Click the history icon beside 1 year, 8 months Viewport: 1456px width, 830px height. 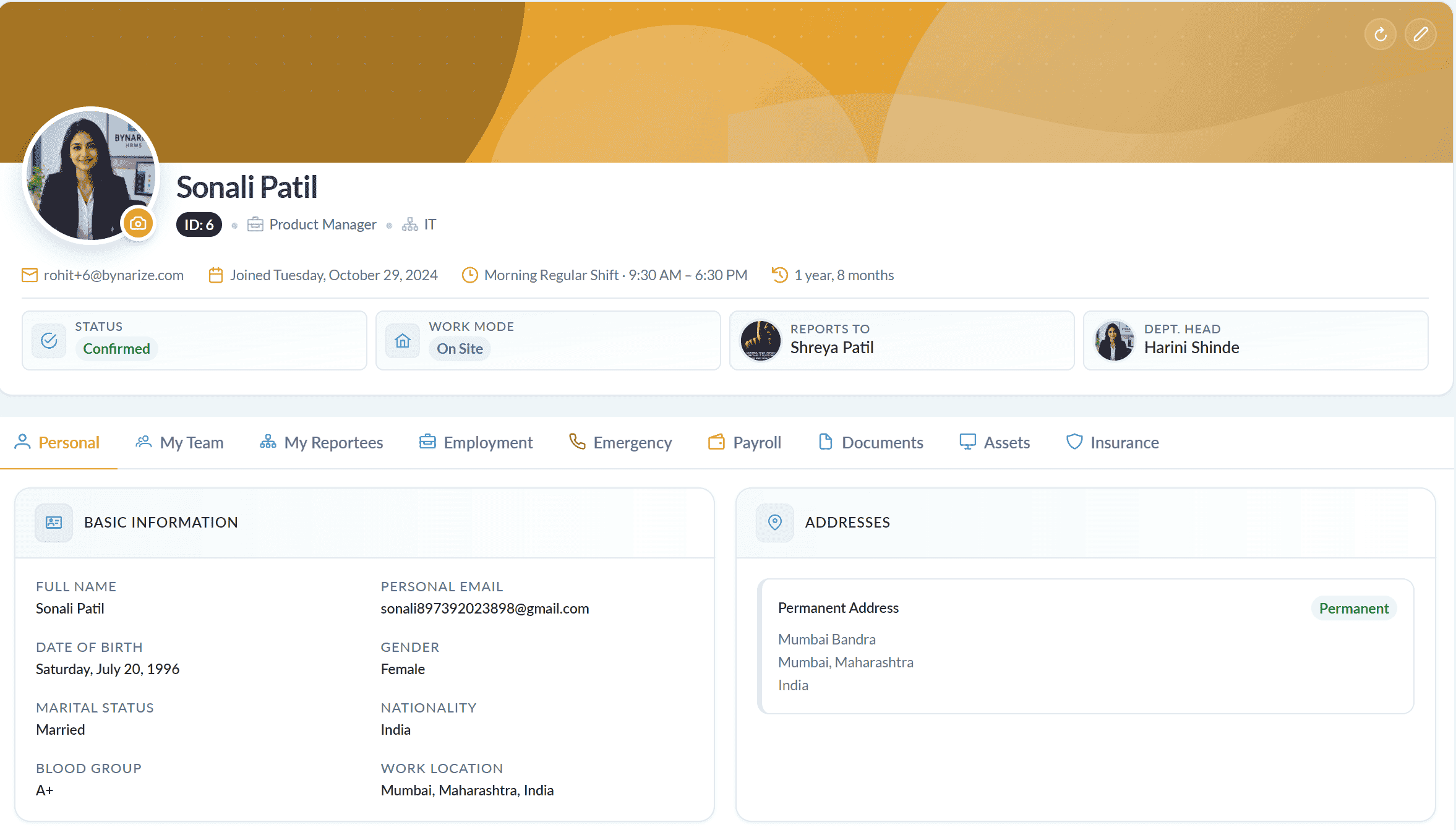point(780,275)
